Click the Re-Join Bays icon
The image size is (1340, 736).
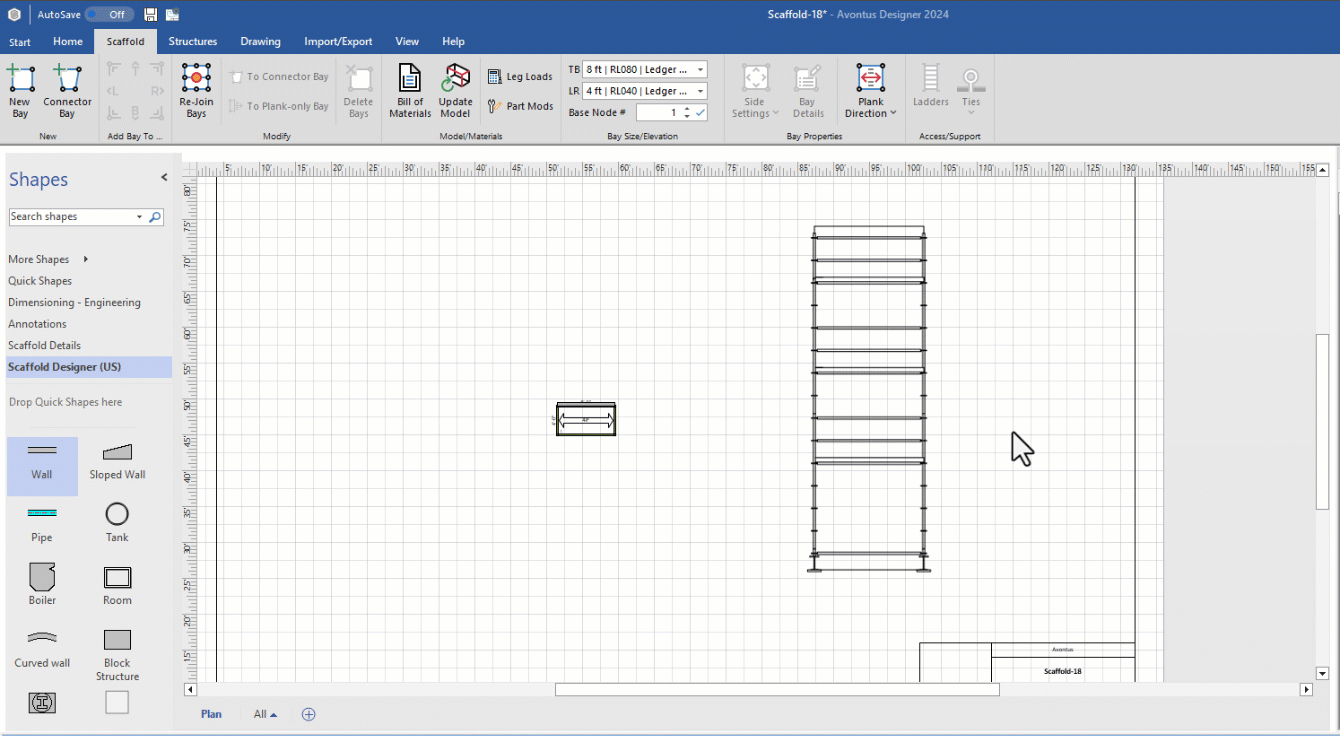[196, 91]
